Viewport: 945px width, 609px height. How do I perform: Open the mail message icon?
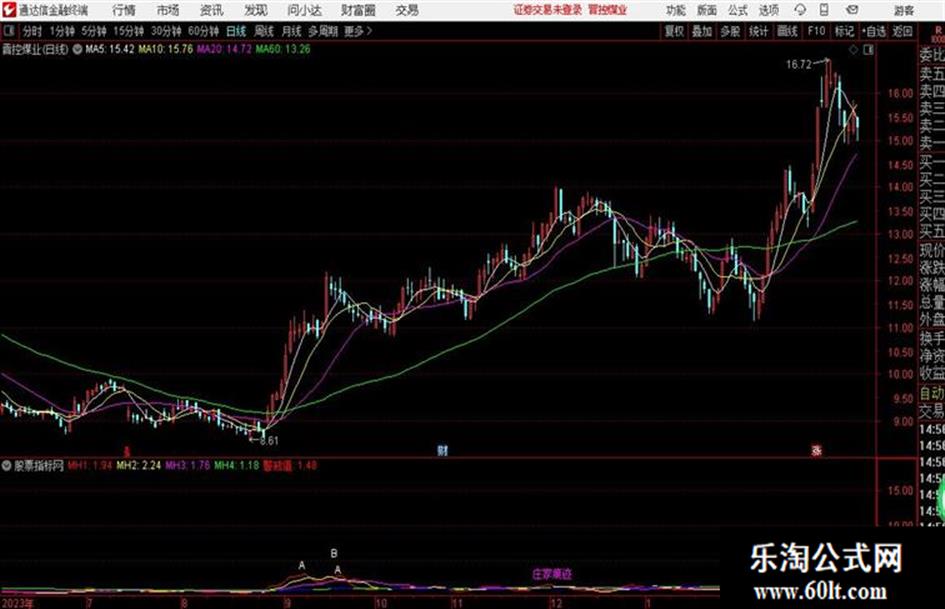pyautogui.click(x=852, y=10)
